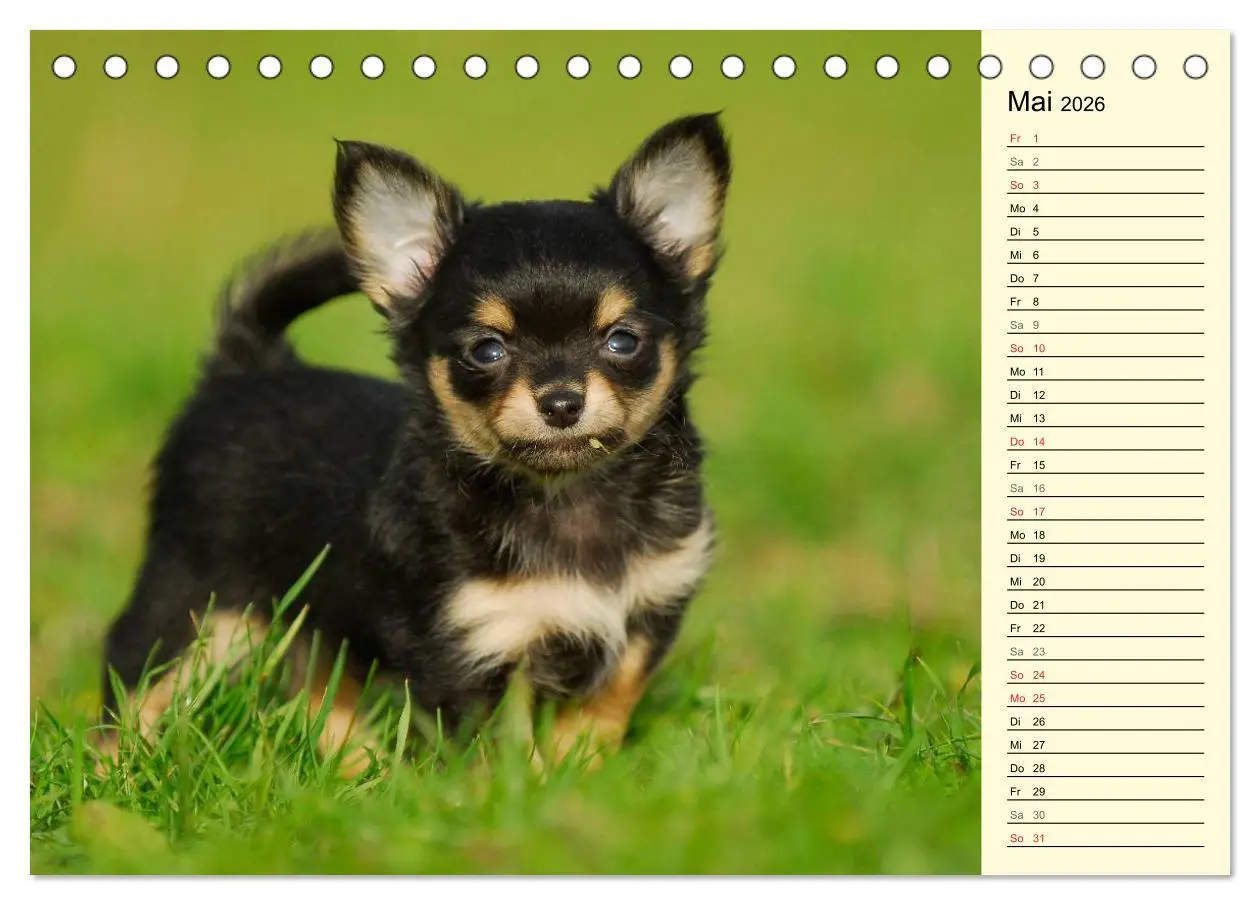Select the 'So 24' calendar row

(x=1105, y=675)
